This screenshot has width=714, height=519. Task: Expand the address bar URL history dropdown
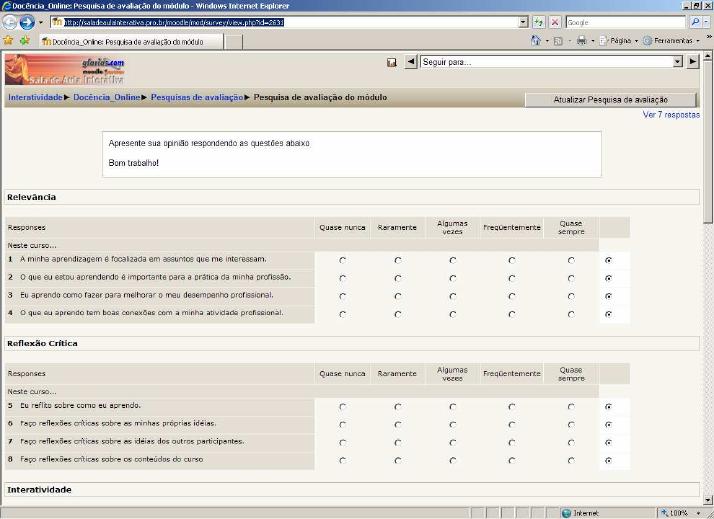523,22
